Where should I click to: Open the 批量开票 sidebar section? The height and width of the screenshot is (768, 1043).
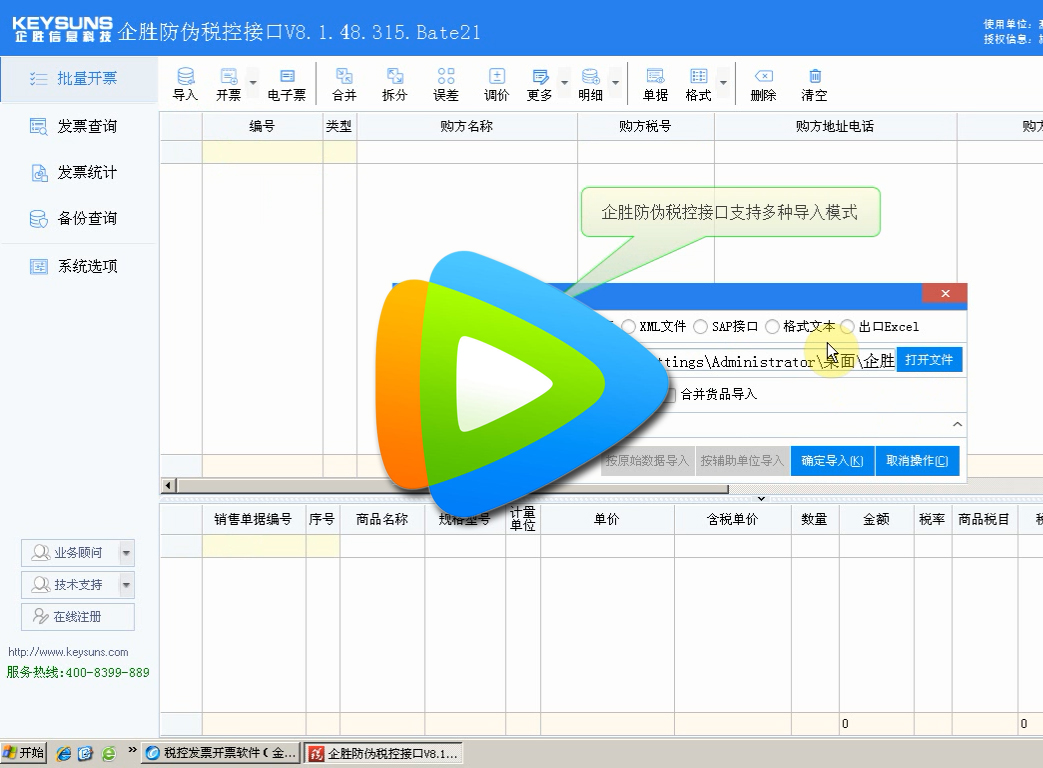click(x=79, y=78)
